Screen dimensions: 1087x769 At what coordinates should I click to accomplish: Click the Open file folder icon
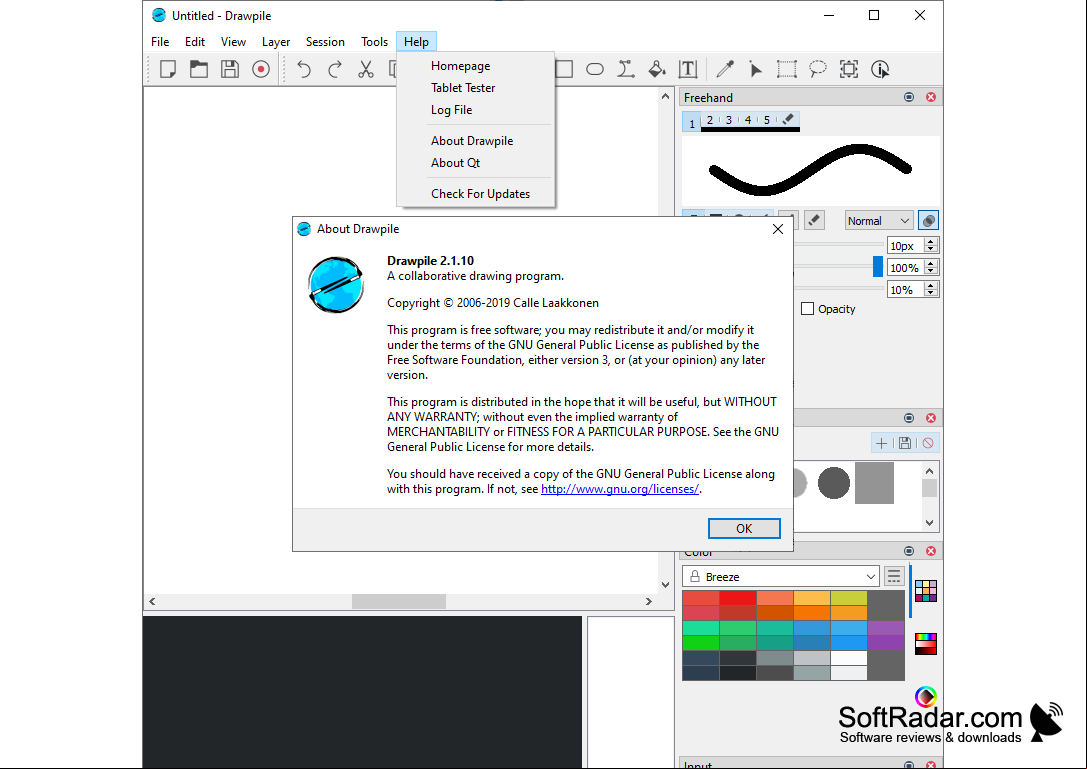coord(199,69)
